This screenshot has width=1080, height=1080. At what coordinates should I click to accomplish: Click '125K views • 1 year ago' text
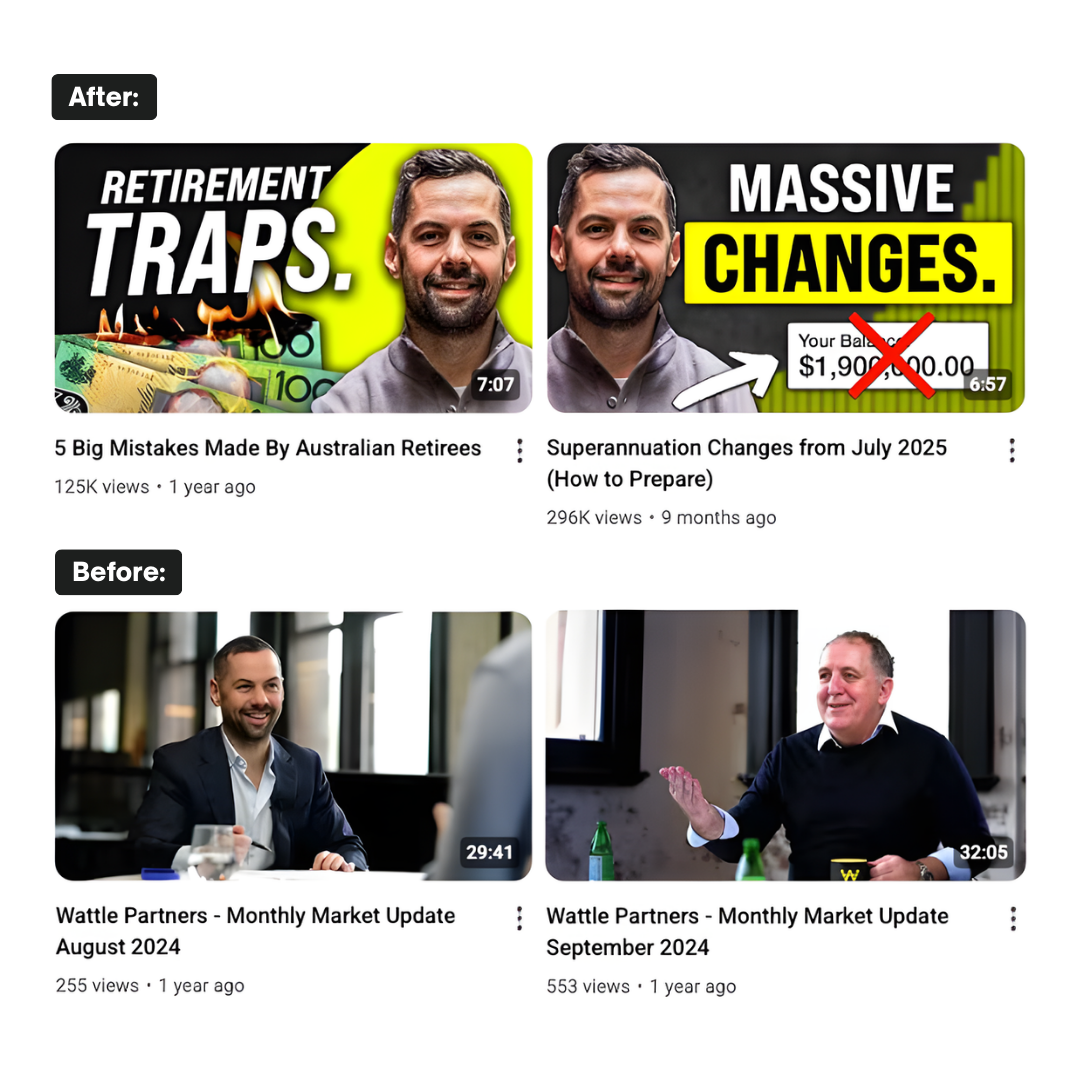155,487
